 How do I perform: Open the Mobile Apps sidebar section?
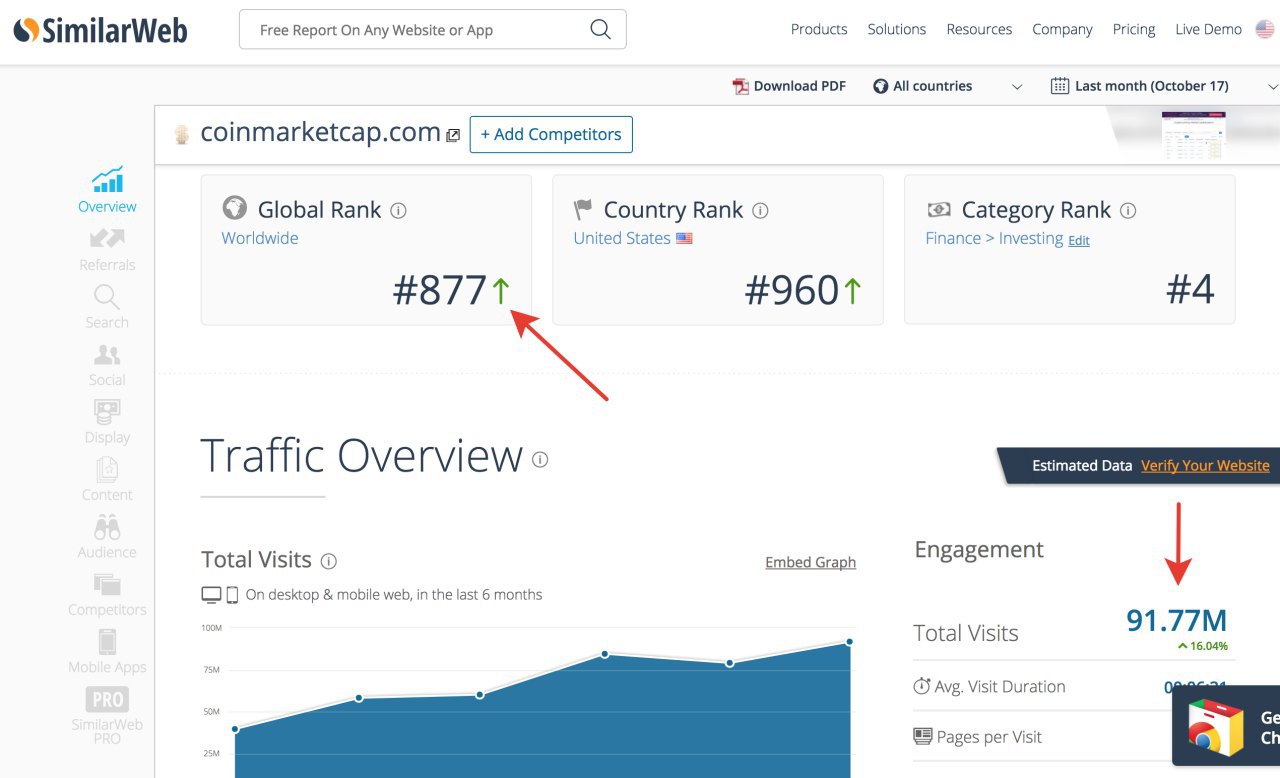(107, 652)
